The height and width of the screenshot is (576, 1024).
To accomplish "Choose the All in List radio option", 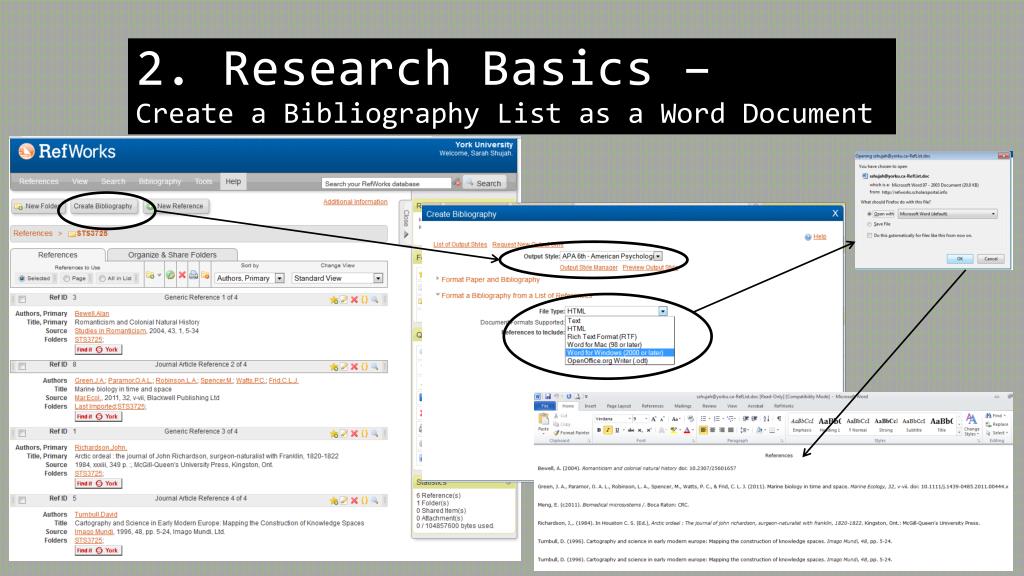I will (x=102, y=279).
